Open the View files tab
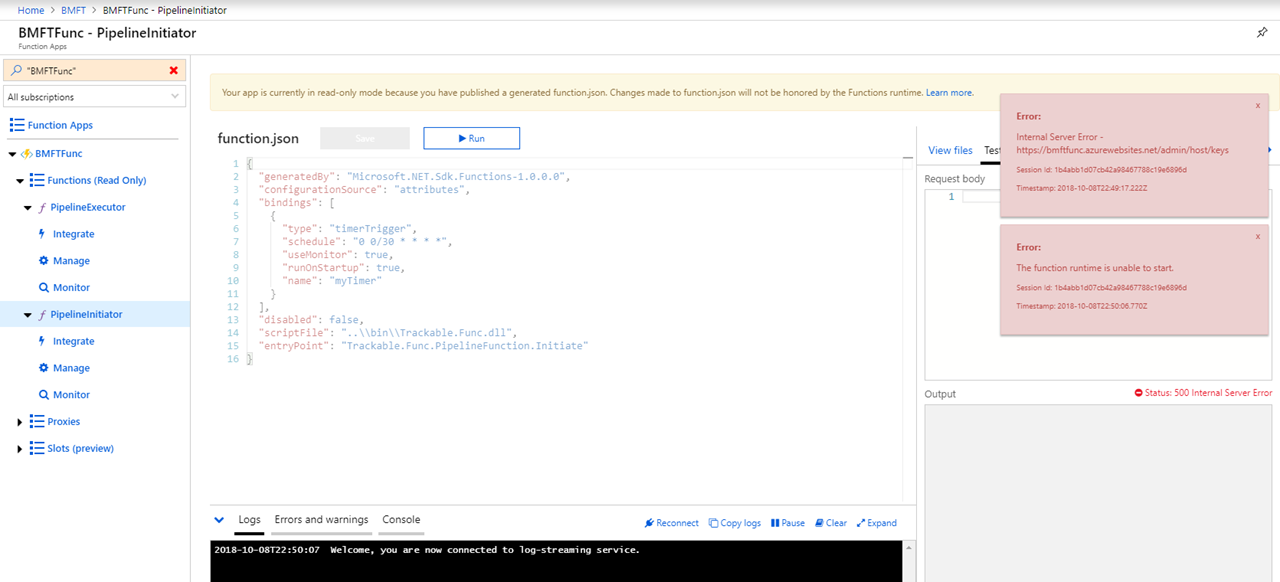The width and height of the screenshot is (1280, 582). 950,150
